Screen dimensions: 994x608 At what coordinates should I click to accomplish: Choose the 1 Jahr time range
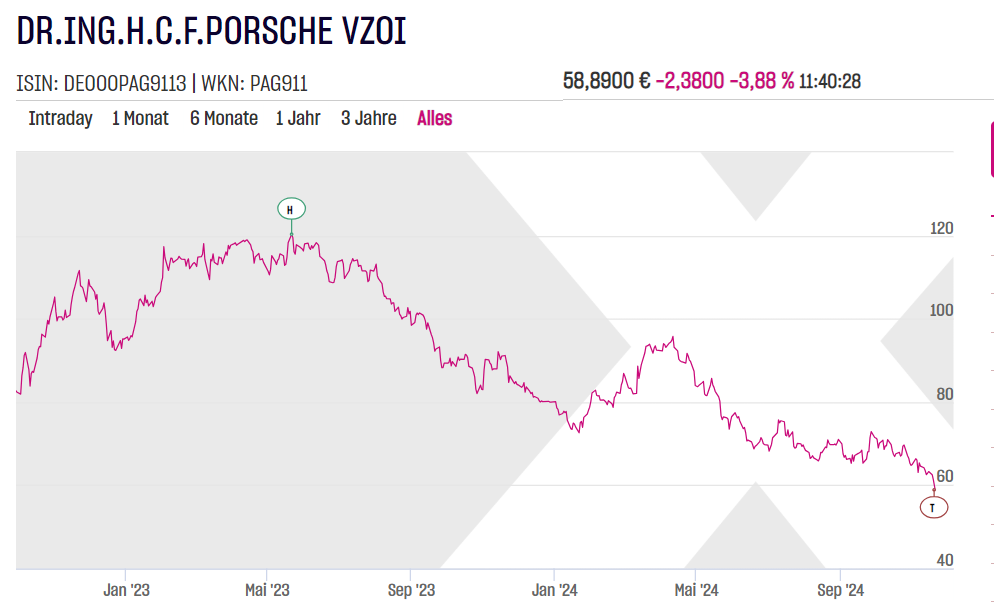coord(298,118)
